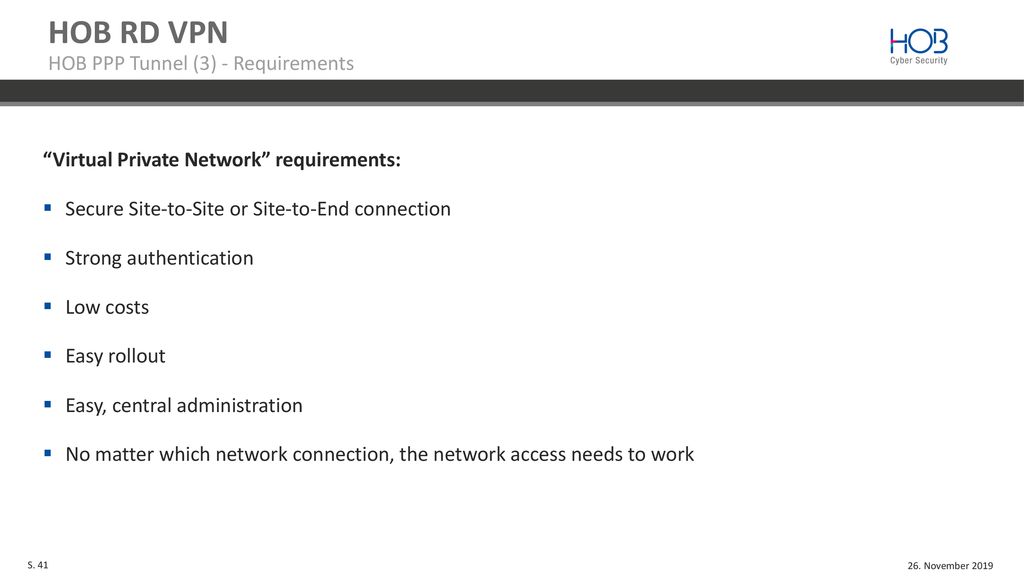Click the bullet before Secure Site-to-Site
This screenshot has height=576, width=1024.
point(48,208)
